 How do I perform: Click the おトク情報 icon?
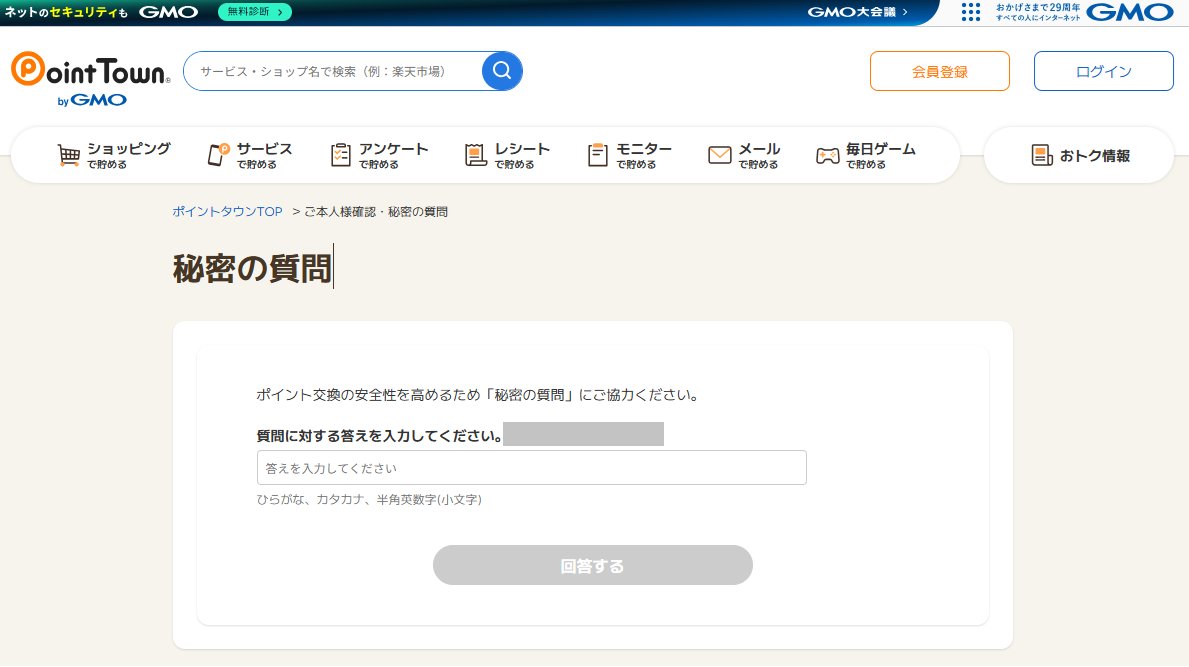[1040, 154]
